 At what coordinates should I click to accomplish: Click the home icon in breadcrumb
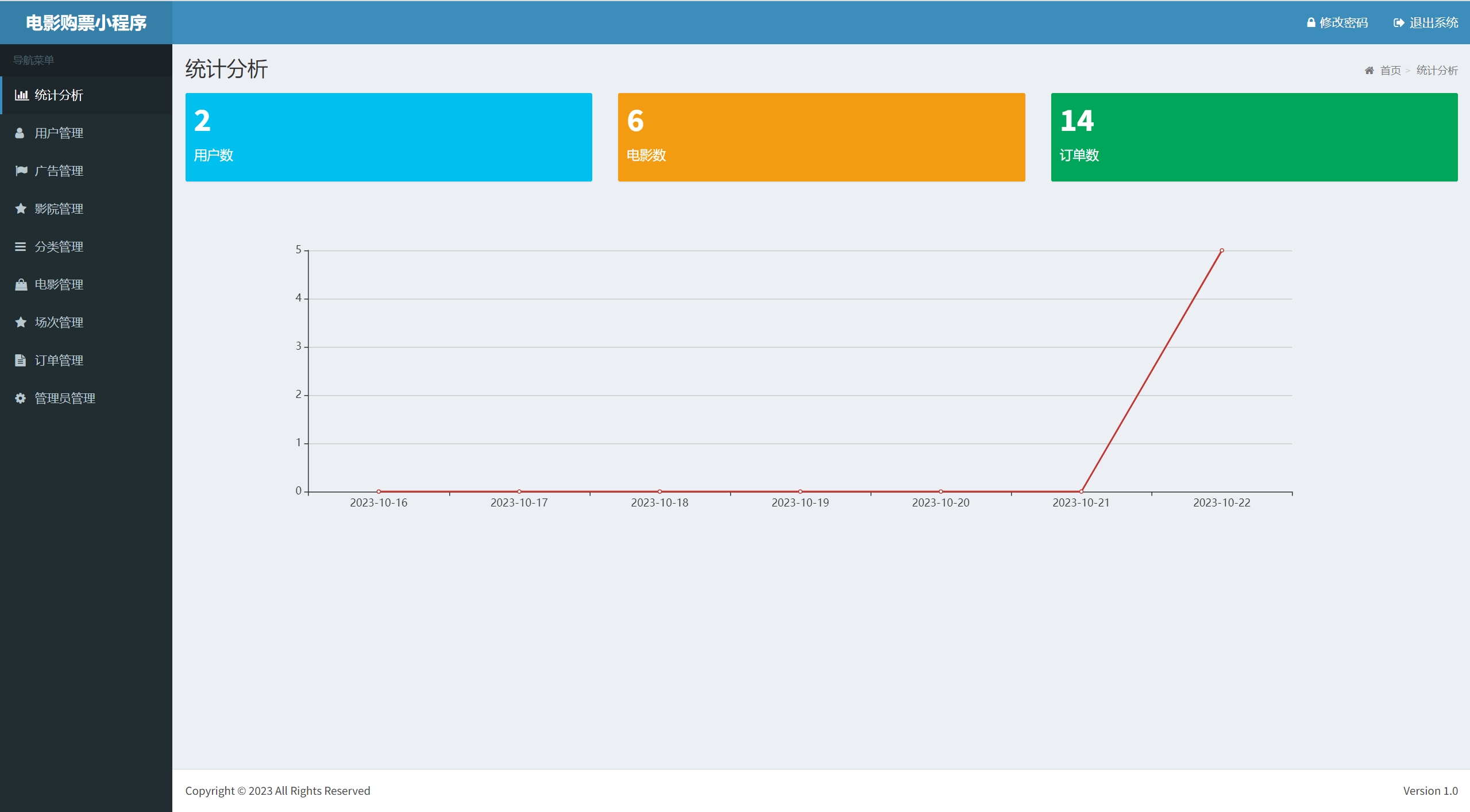coord(1369,70)
